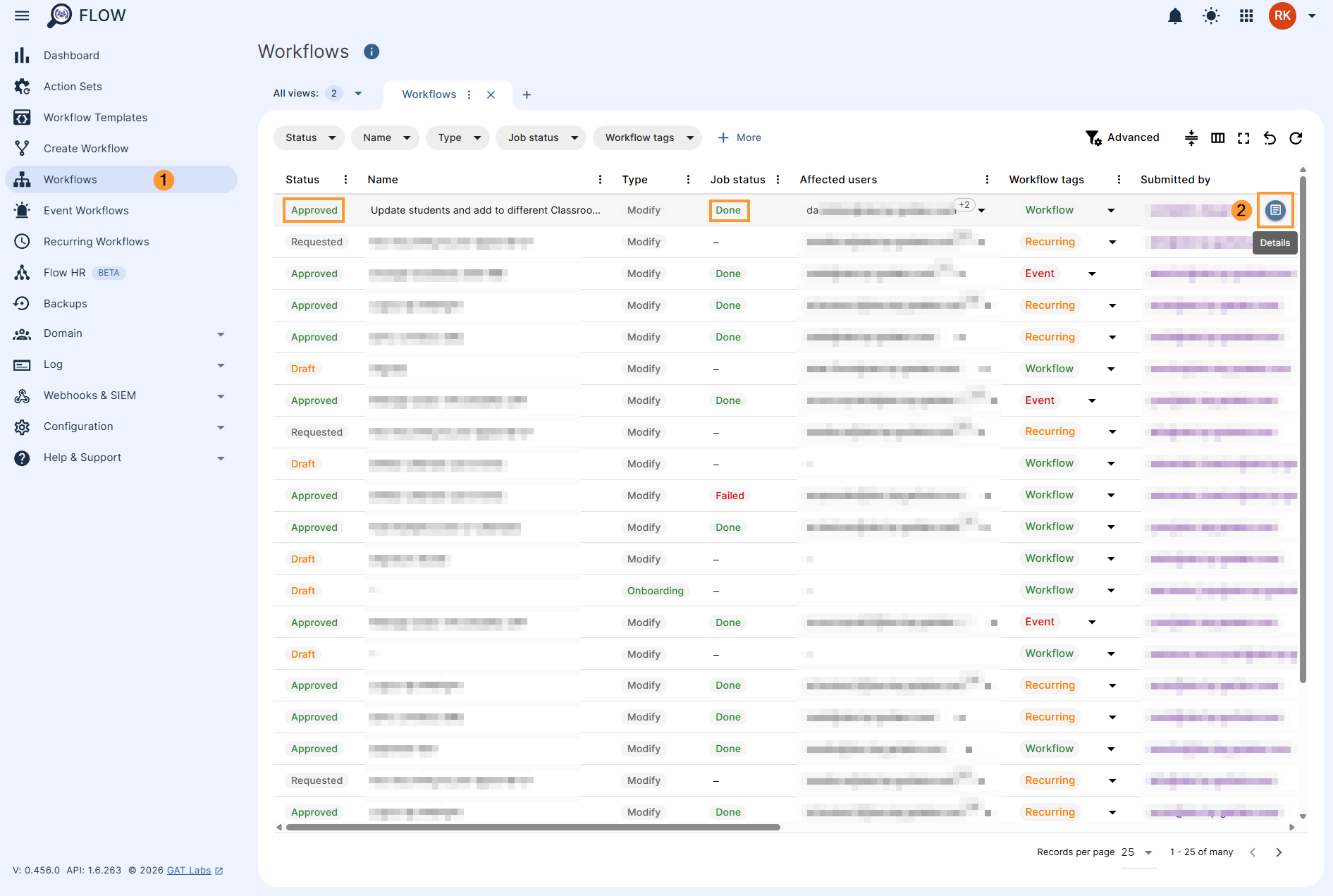Sort by Submitted by column header

coord(1174,180)
